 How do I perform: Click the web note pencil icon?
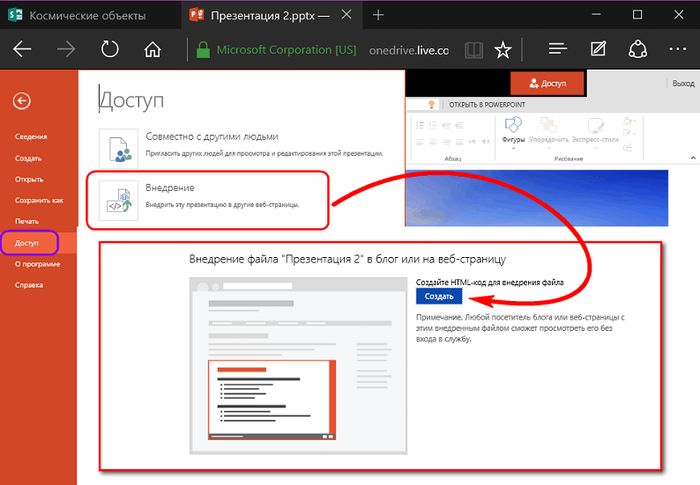click(x=599, y=49)
